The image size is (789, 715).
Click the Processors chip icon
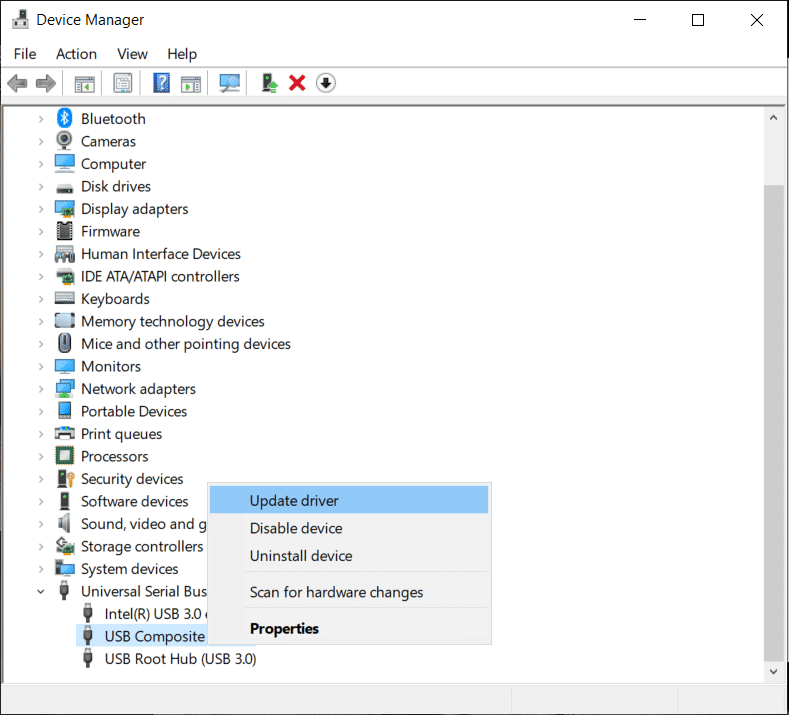point(64,456)
